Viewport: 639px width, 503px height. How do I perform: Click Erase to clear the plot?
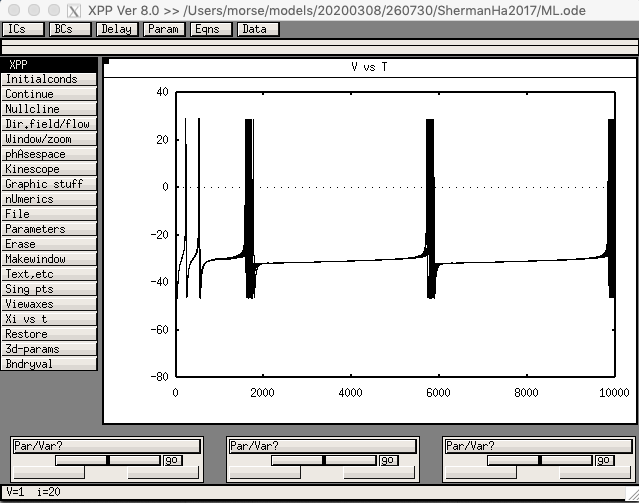(x=49, y=244)
